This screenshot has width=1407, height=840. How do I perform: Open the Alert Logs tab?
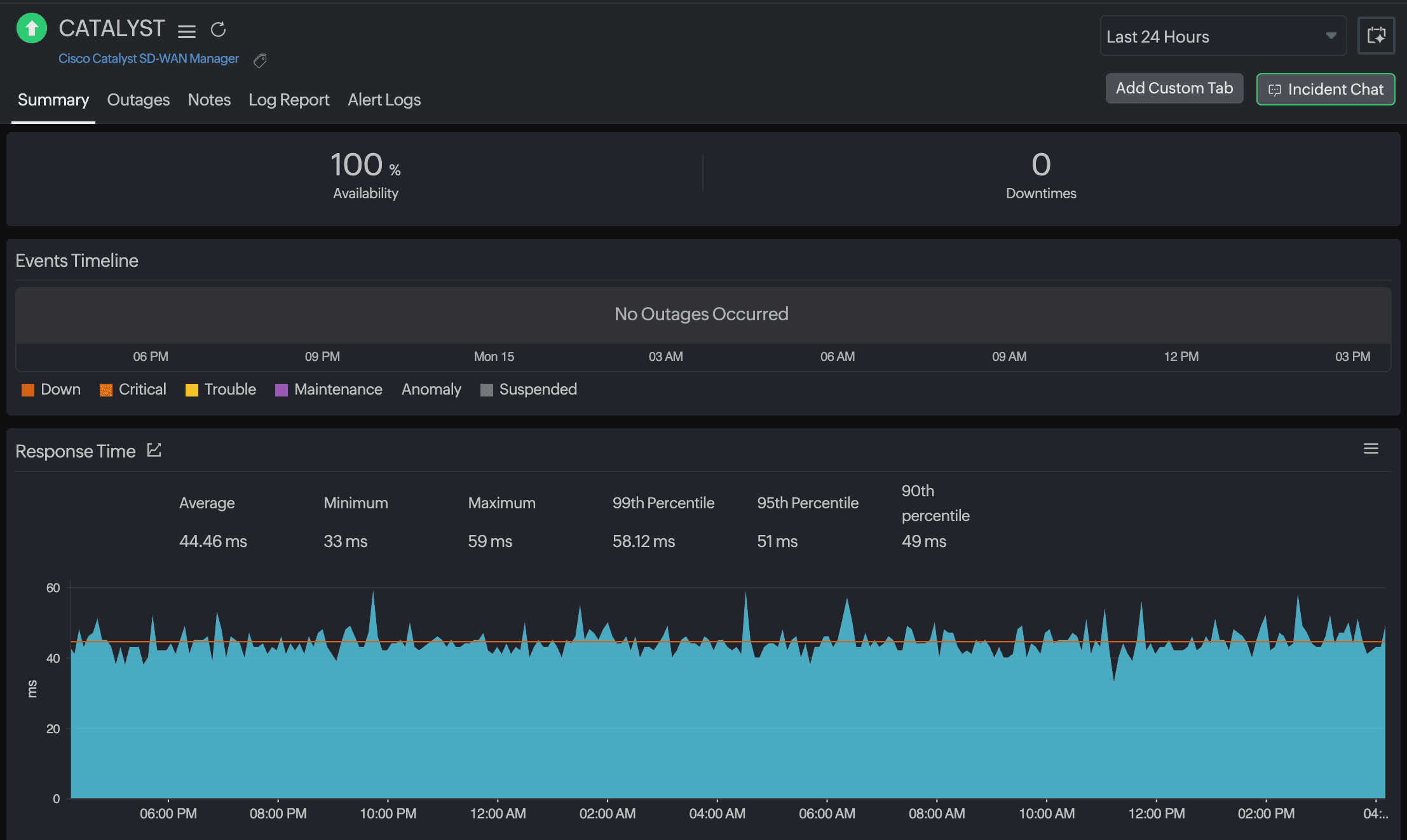[384, 100]
